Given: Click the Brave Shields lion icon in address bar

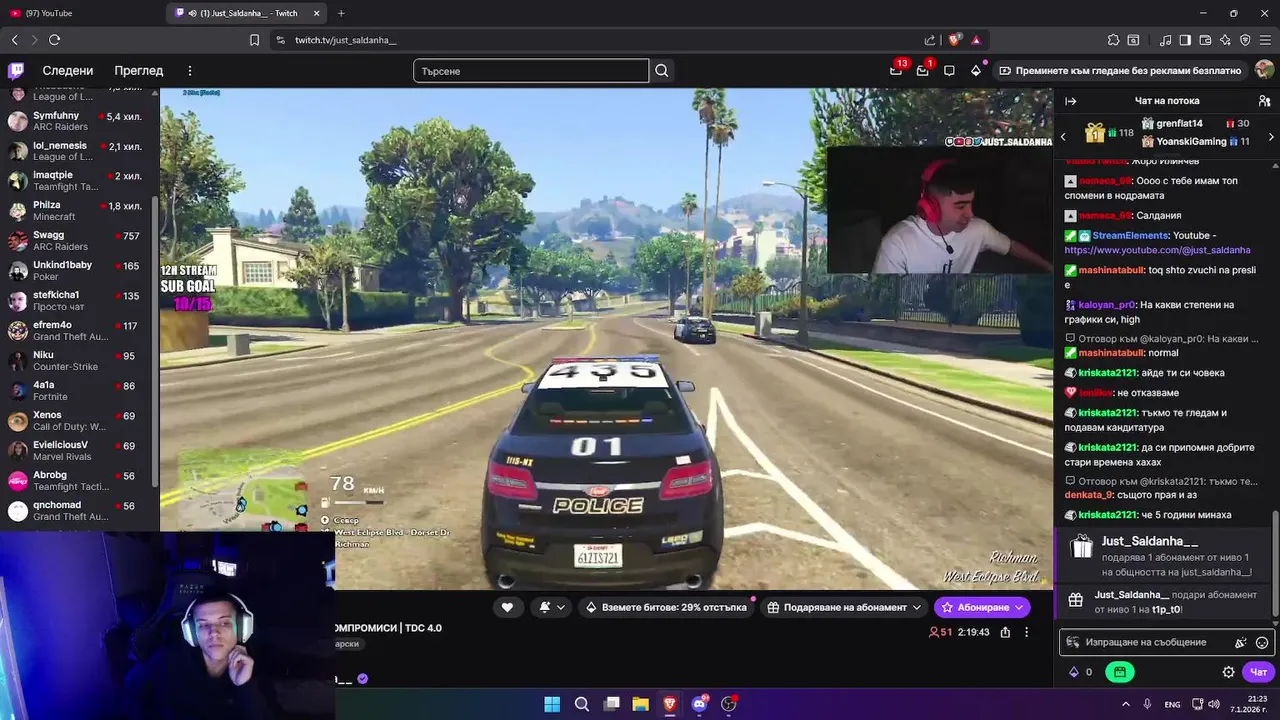Looking at the screenshot, I should point(954,40).
